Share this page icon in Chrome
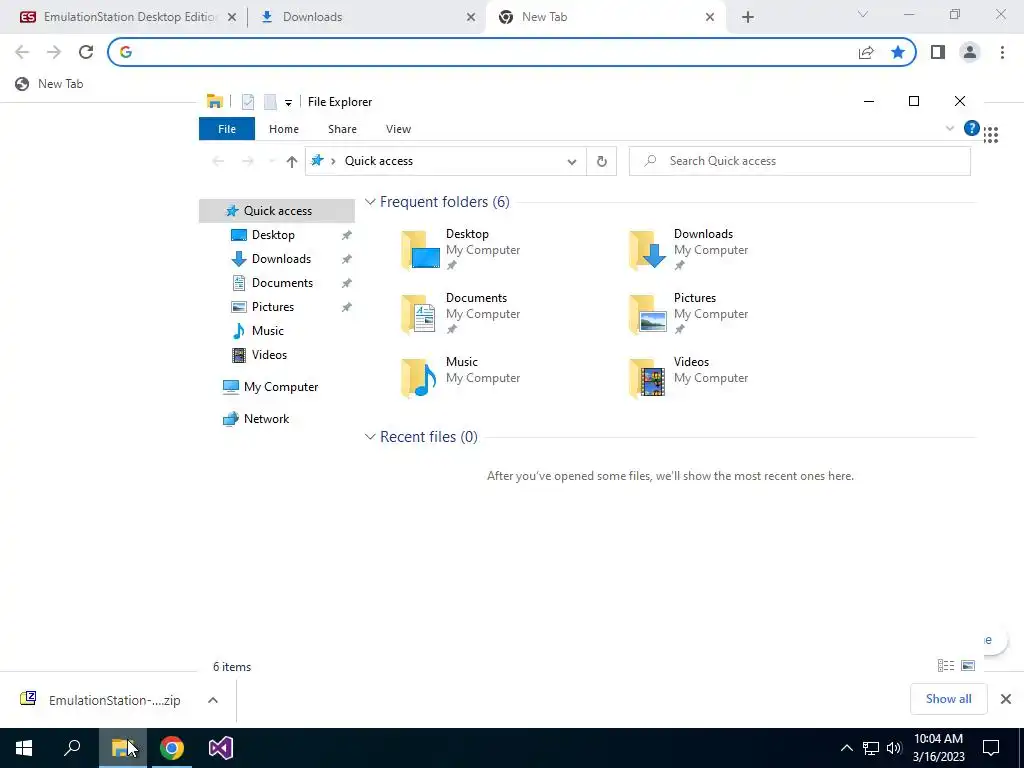1024x768 pixels. pos(866,52)
